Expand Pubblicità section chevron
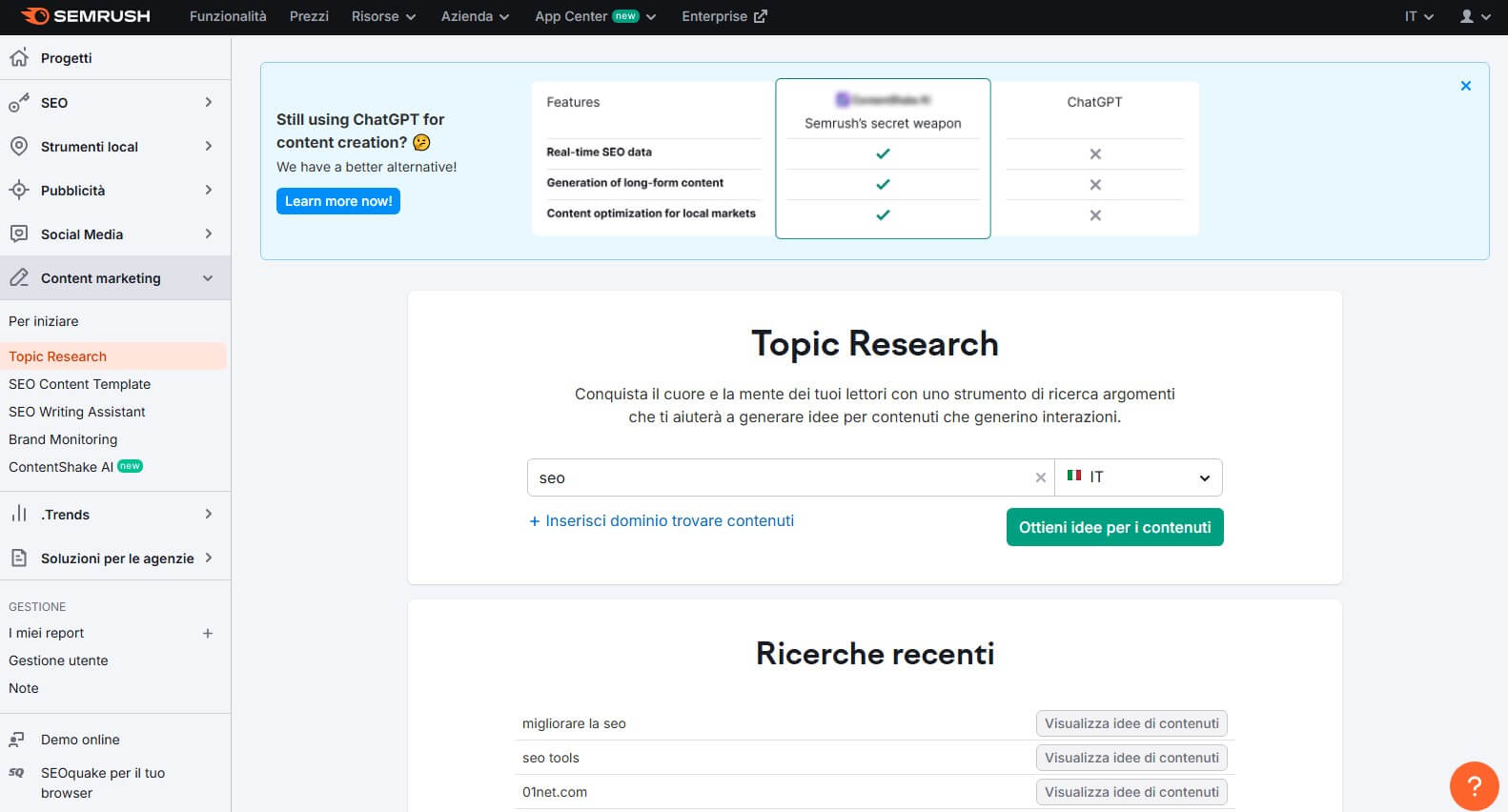 [x=209, y=190]
